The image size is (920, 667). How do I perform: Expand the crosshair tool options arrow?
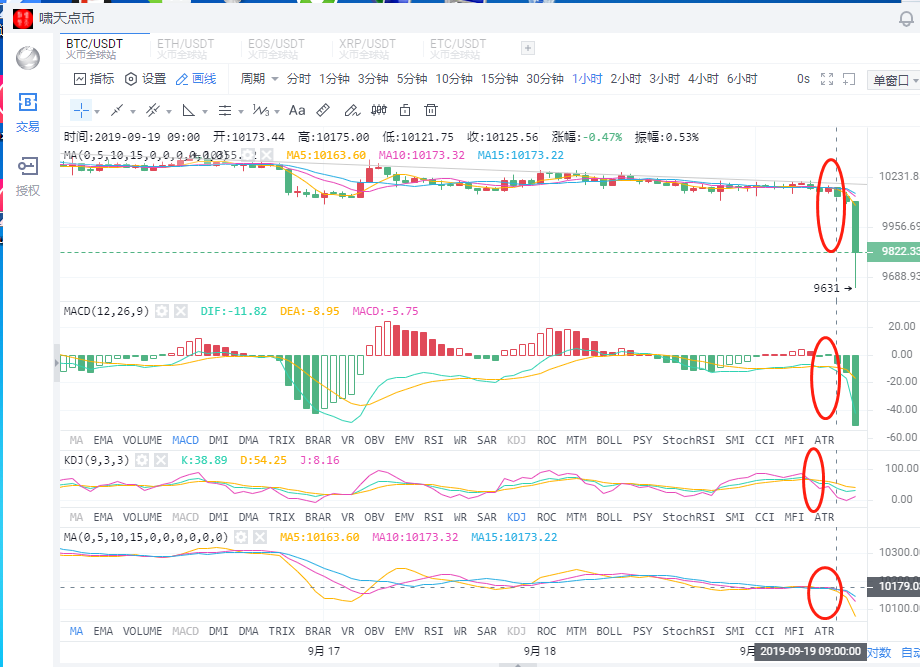tap(97, 111)
